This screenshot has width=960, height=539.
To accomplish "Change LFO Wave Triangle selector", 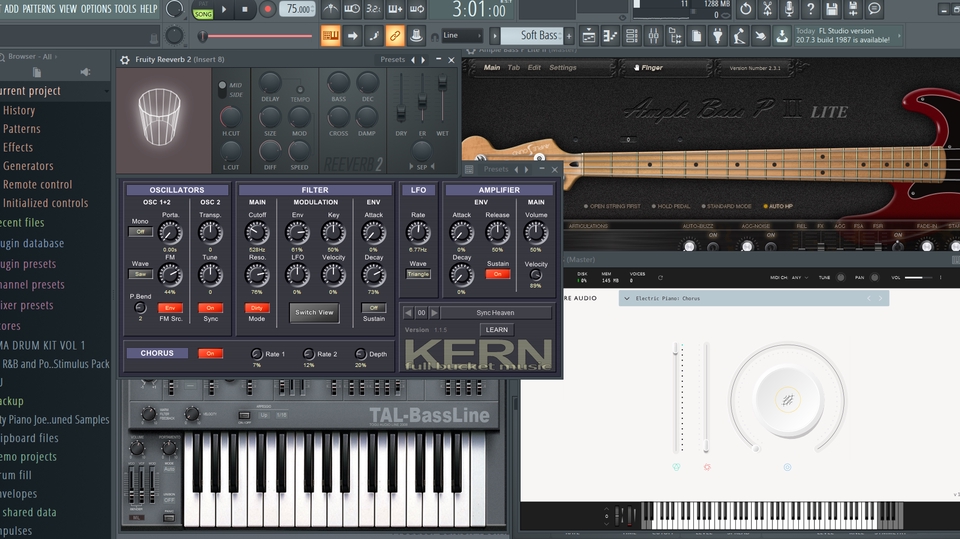I will pos(418,274).
